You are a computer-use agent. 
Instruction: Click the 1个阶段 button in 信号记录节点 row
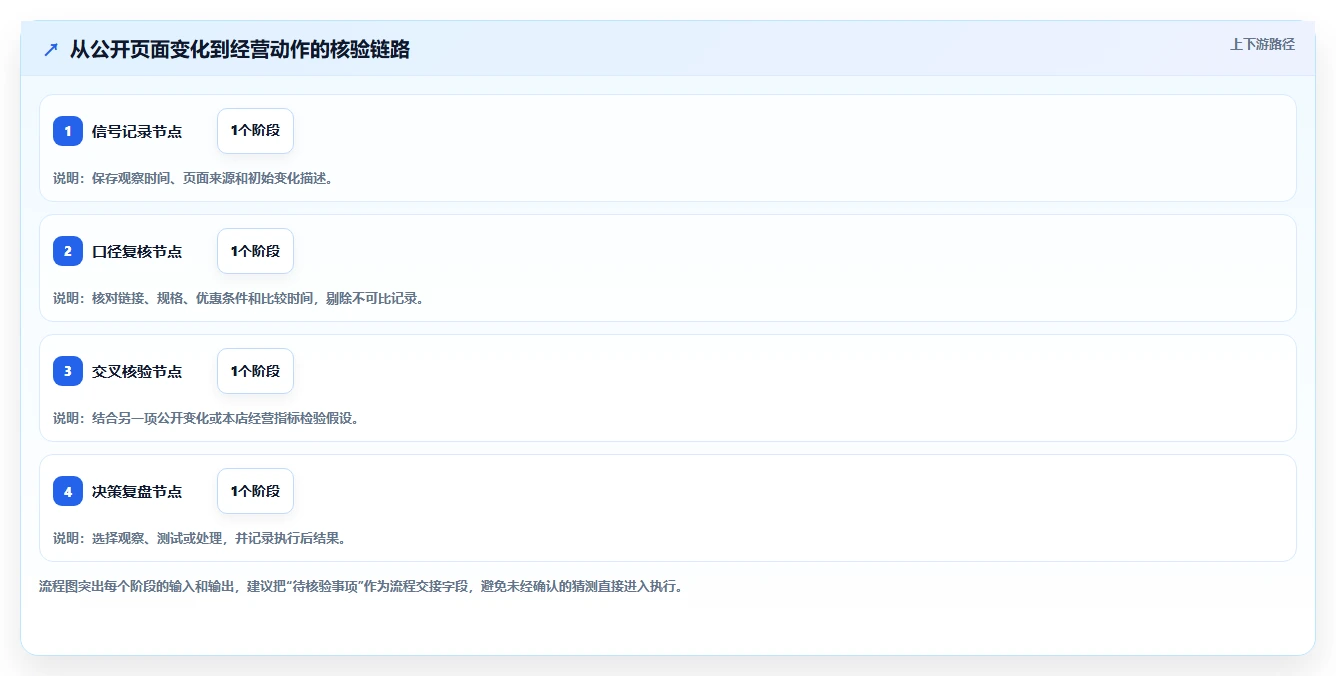tap(255, 131)
